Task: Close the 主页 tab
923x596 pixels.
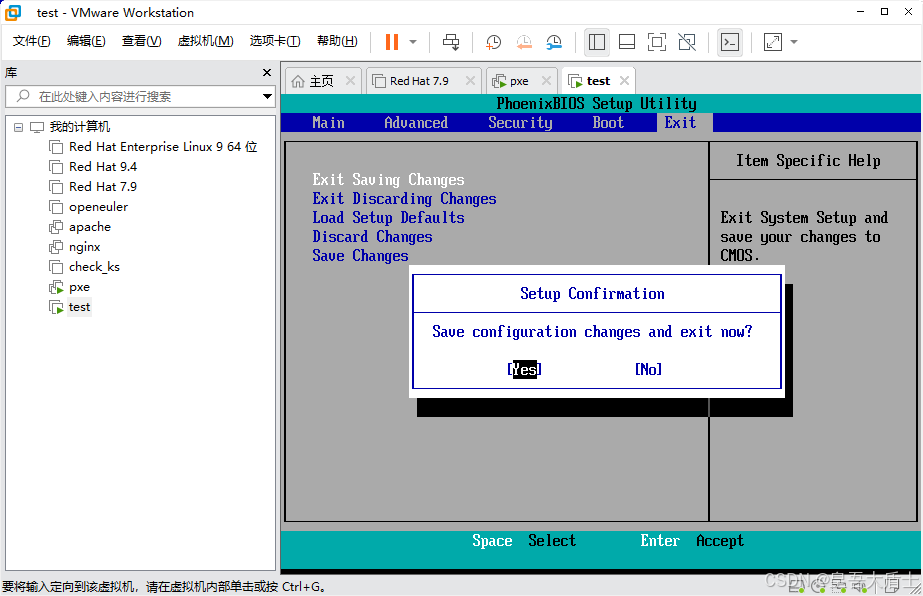Action: pyautogui.click(x=350, y=81)
